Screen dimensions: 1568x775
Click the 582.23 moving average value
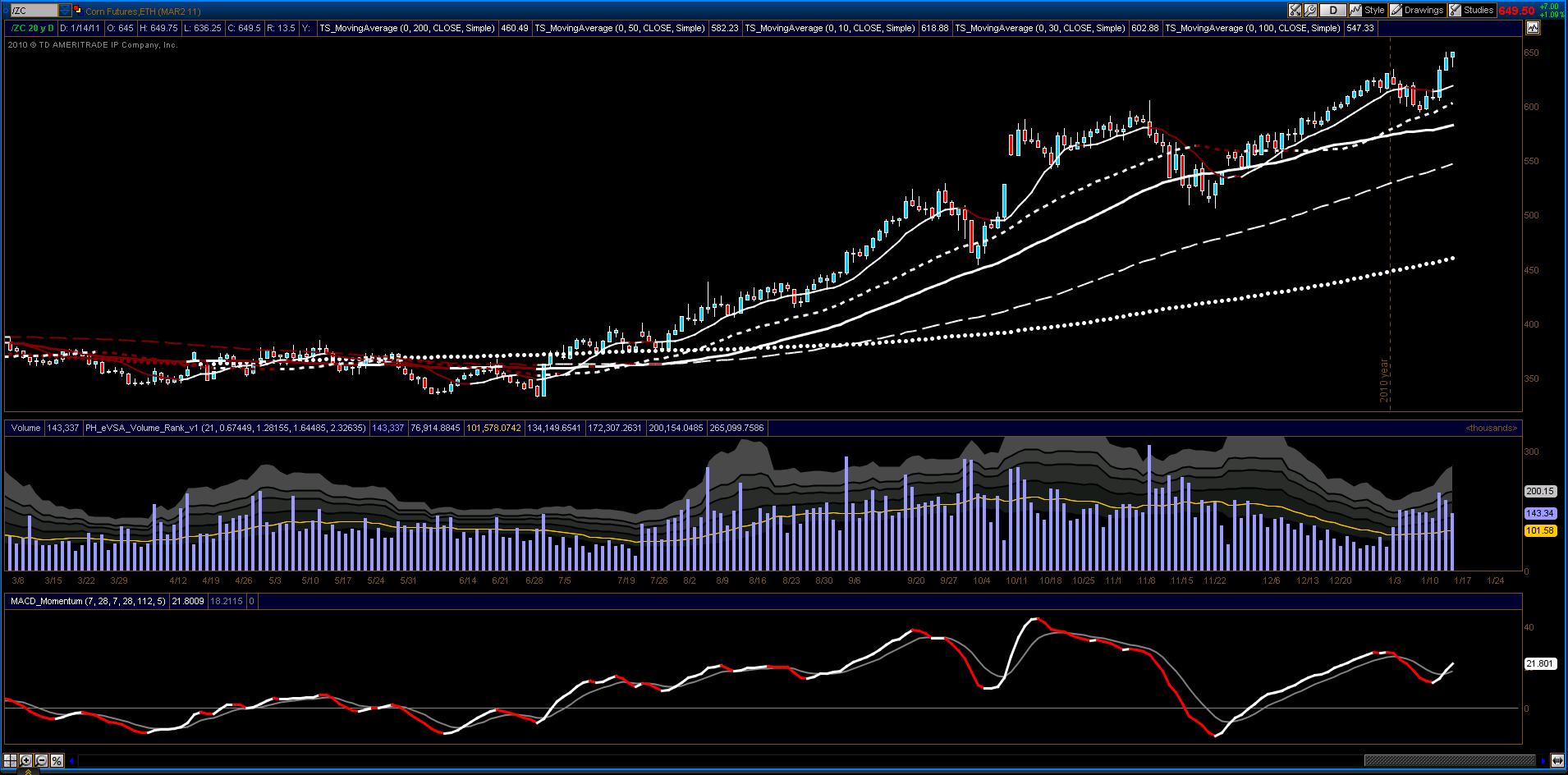[725, 28]
